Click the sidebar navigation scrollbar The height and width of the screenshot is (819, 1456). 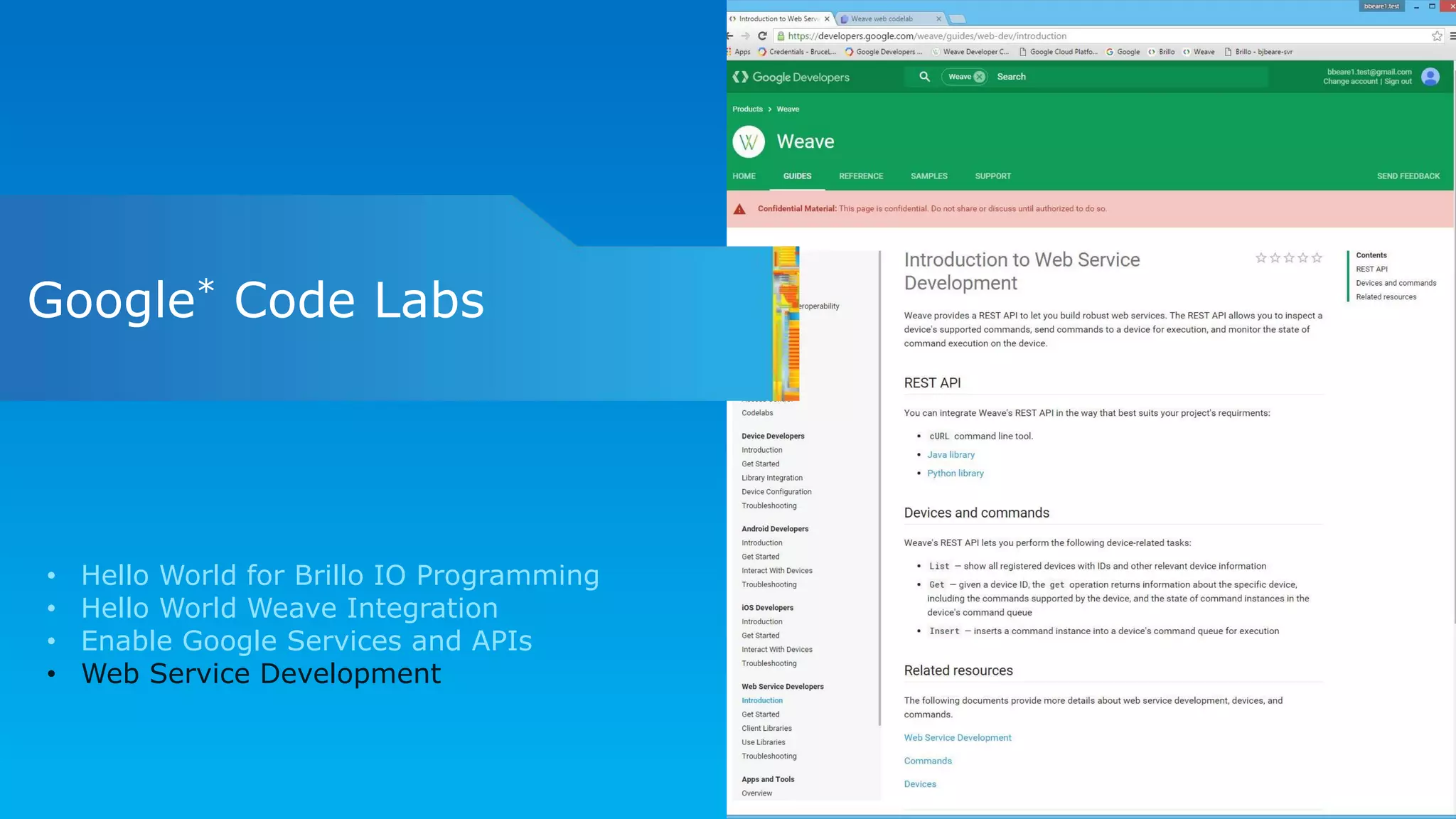[x=879, y=488]
